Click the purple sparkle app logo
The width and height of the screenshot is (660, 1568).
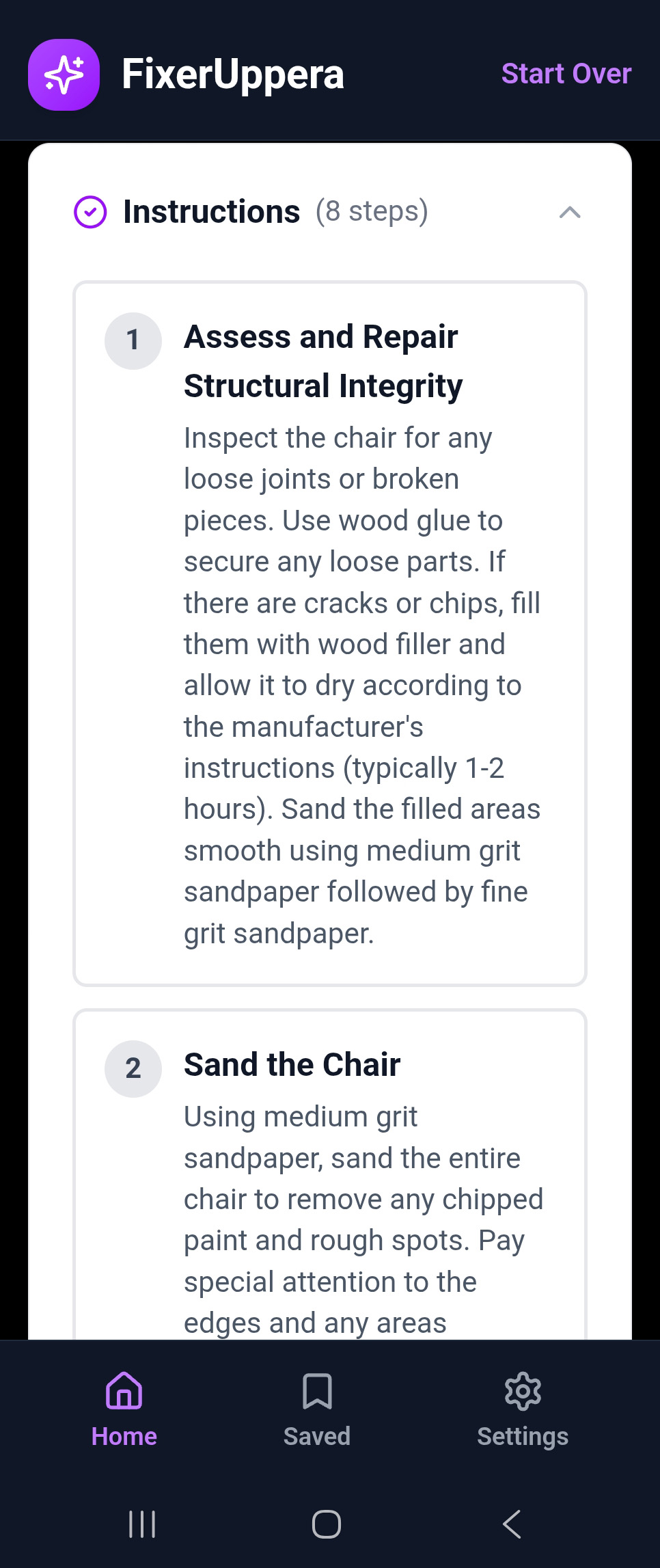pyautogui.click(x=64, y=75)
